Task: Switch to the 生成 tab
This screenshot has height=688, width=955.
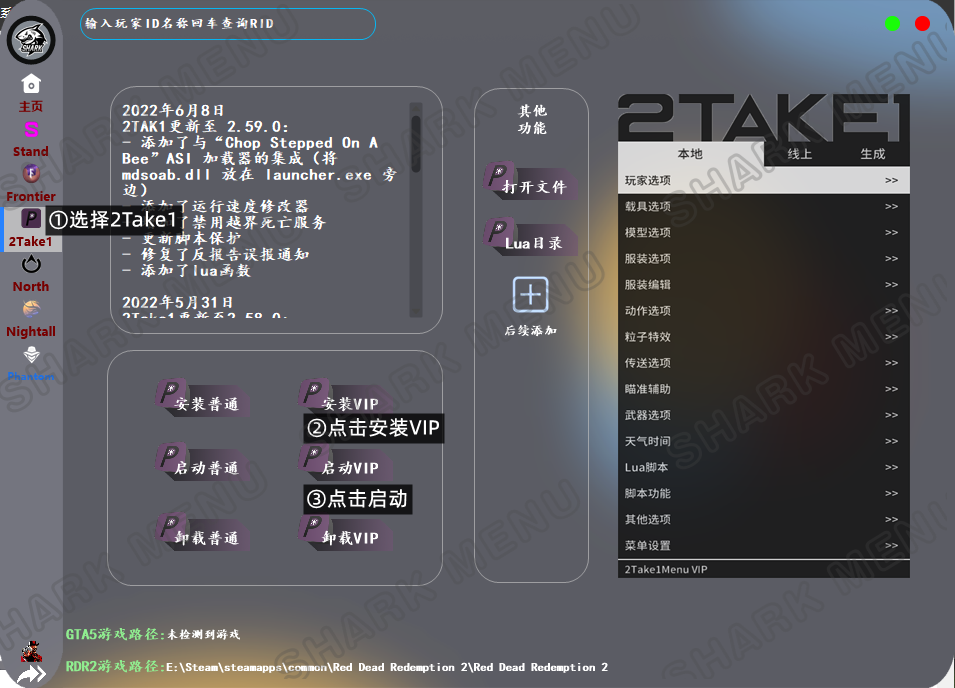Action: pyautogui.click(x=873, y=154)
